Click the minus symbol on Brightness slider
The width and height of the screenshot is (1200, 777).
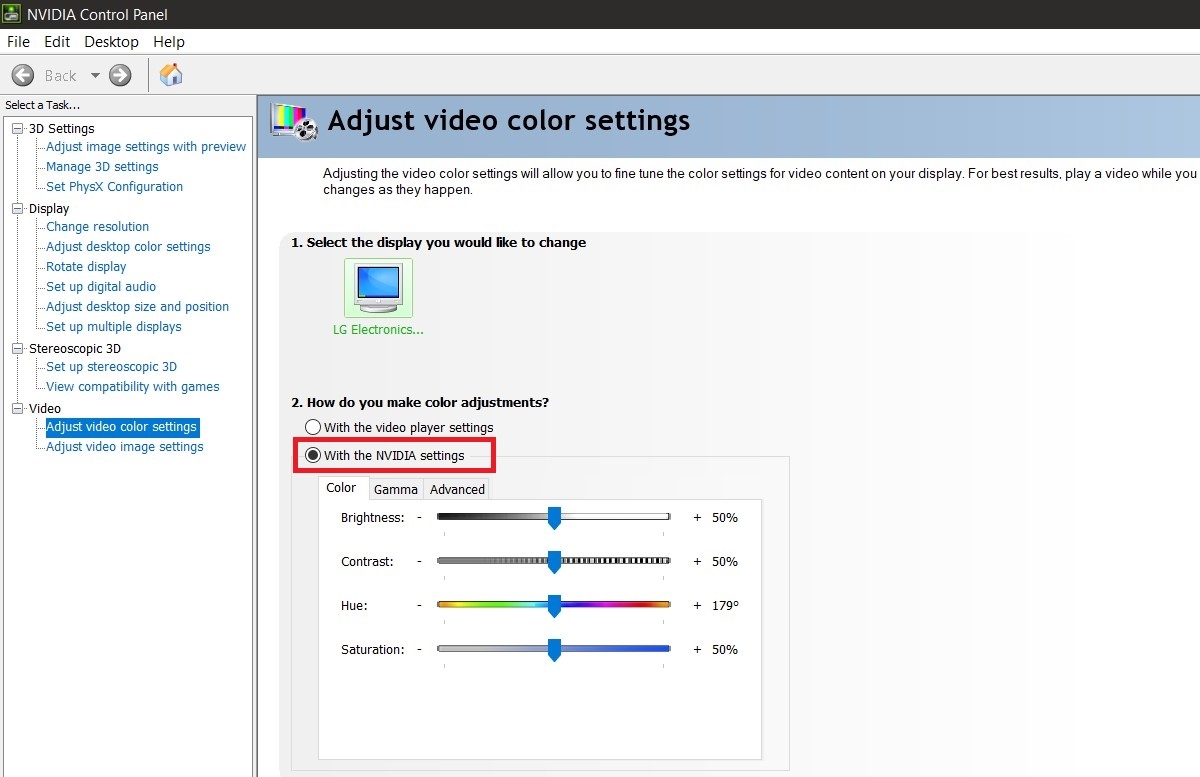[419, 517]
